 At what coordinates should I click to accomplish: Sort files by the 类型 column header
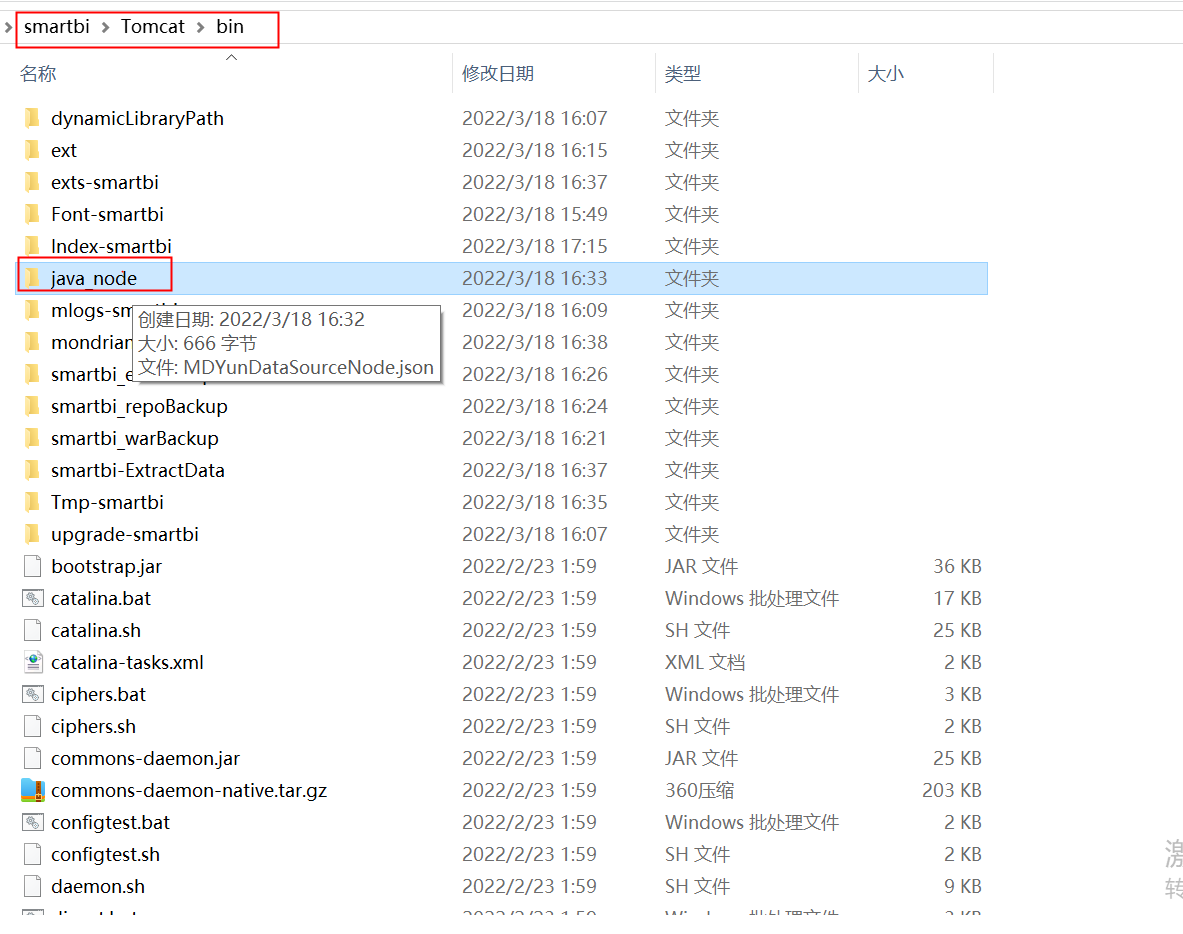point(683,74)
